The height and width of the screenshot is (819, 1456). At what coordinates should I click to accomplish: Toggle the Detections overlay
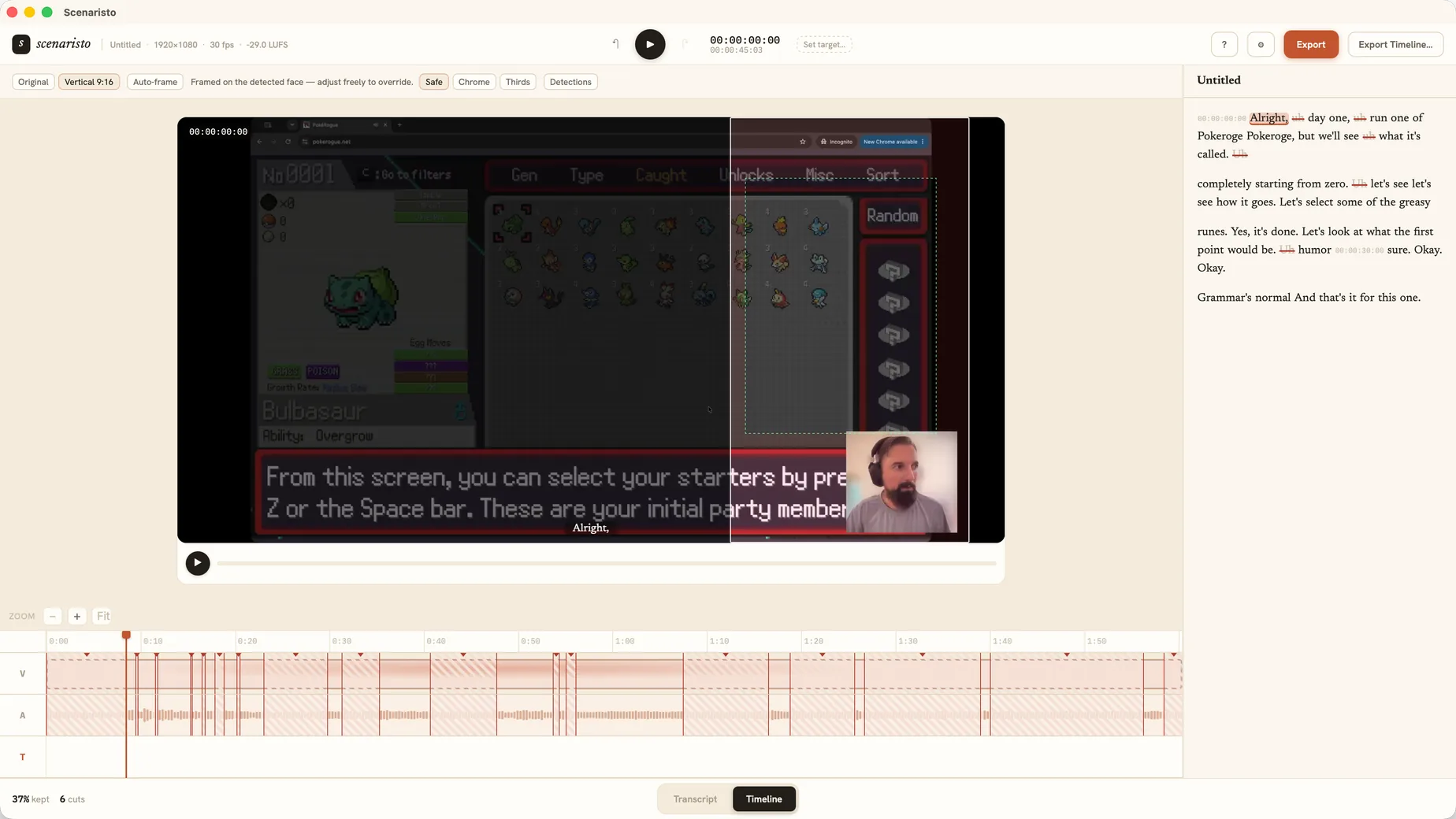pos(570,82)
